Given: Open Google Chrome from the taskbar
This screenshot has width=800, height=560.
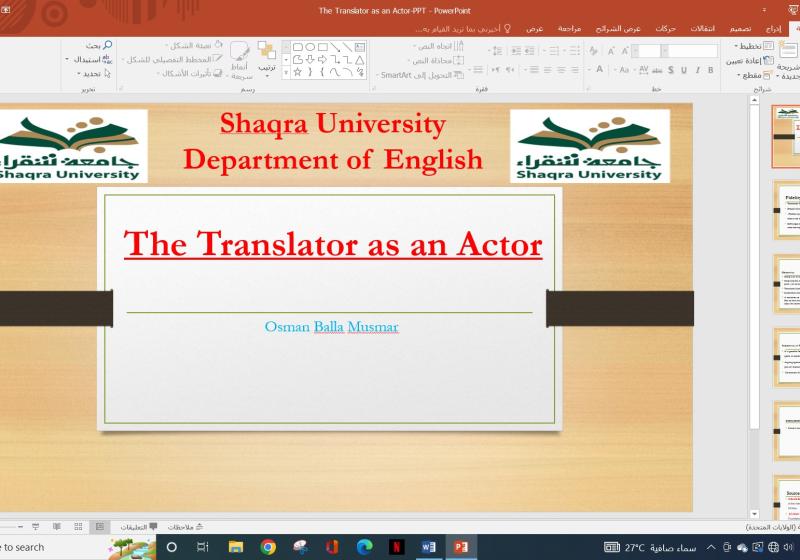Looking at the screenshot, I should click(x=268, y=547).
